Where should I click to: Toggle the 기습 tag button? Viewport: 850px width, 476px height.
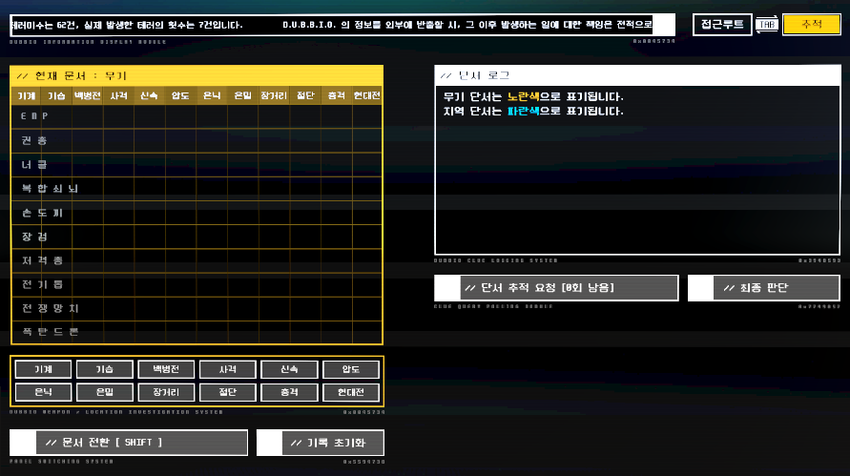(x=103, y=369)
